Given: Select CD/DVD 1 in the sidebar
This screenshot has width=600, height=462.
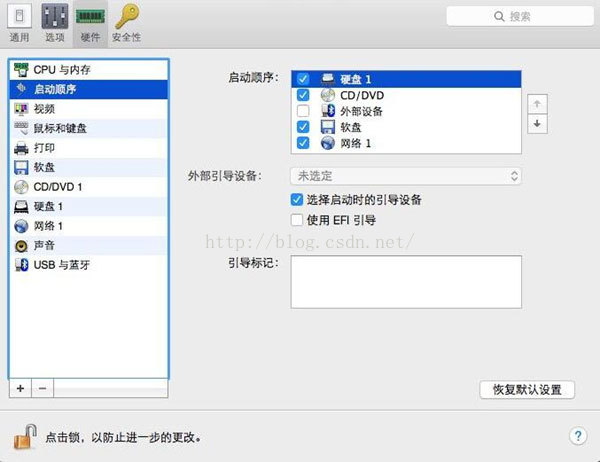Looking at the screenshot, I should tap(88, 187).
